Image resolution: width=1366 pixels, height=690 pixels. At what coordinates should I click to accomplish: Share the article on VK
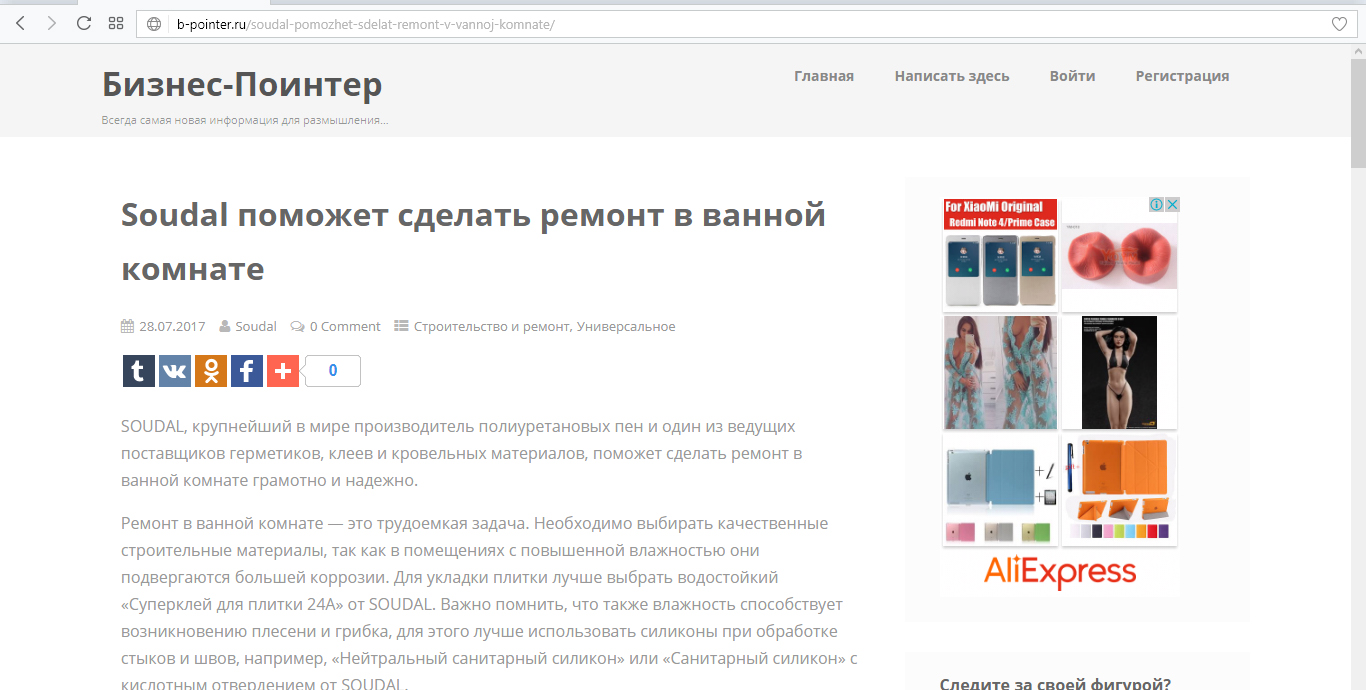(175, 371)
